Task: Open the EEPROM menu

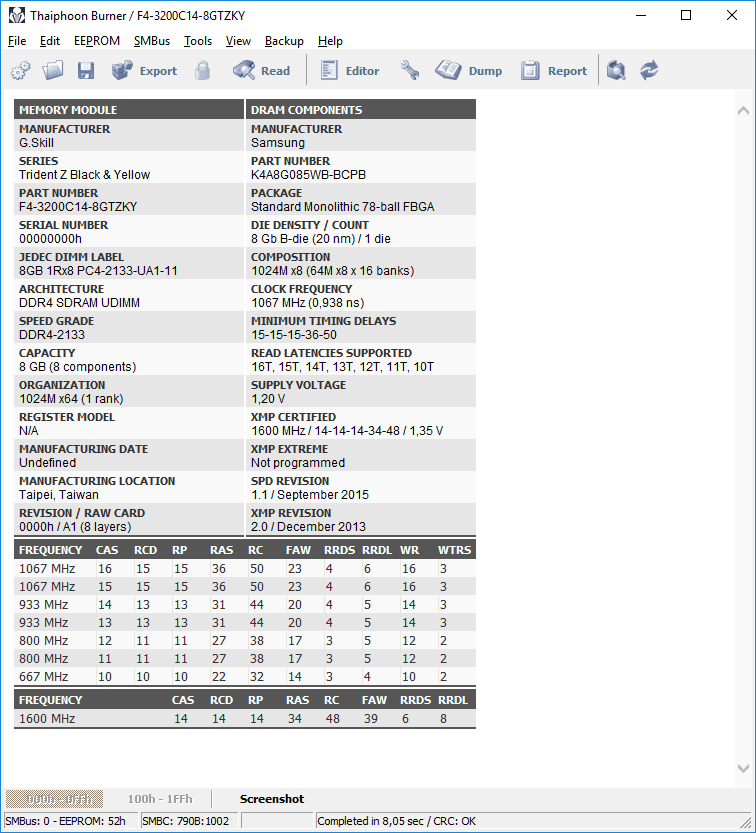Action: (x=97, y=41)
